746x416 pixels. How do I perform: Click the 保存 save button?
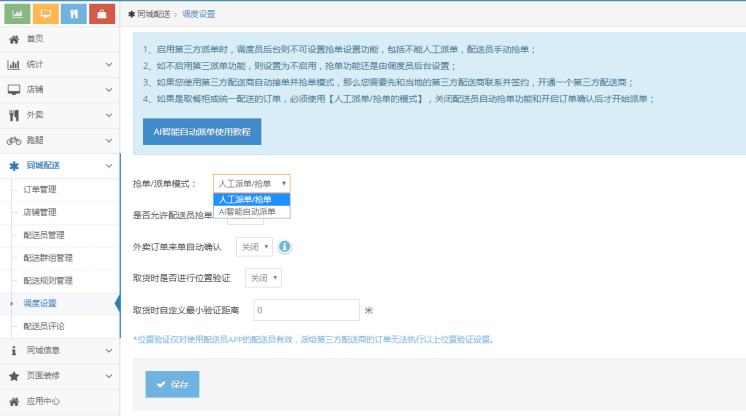point(172,383)
